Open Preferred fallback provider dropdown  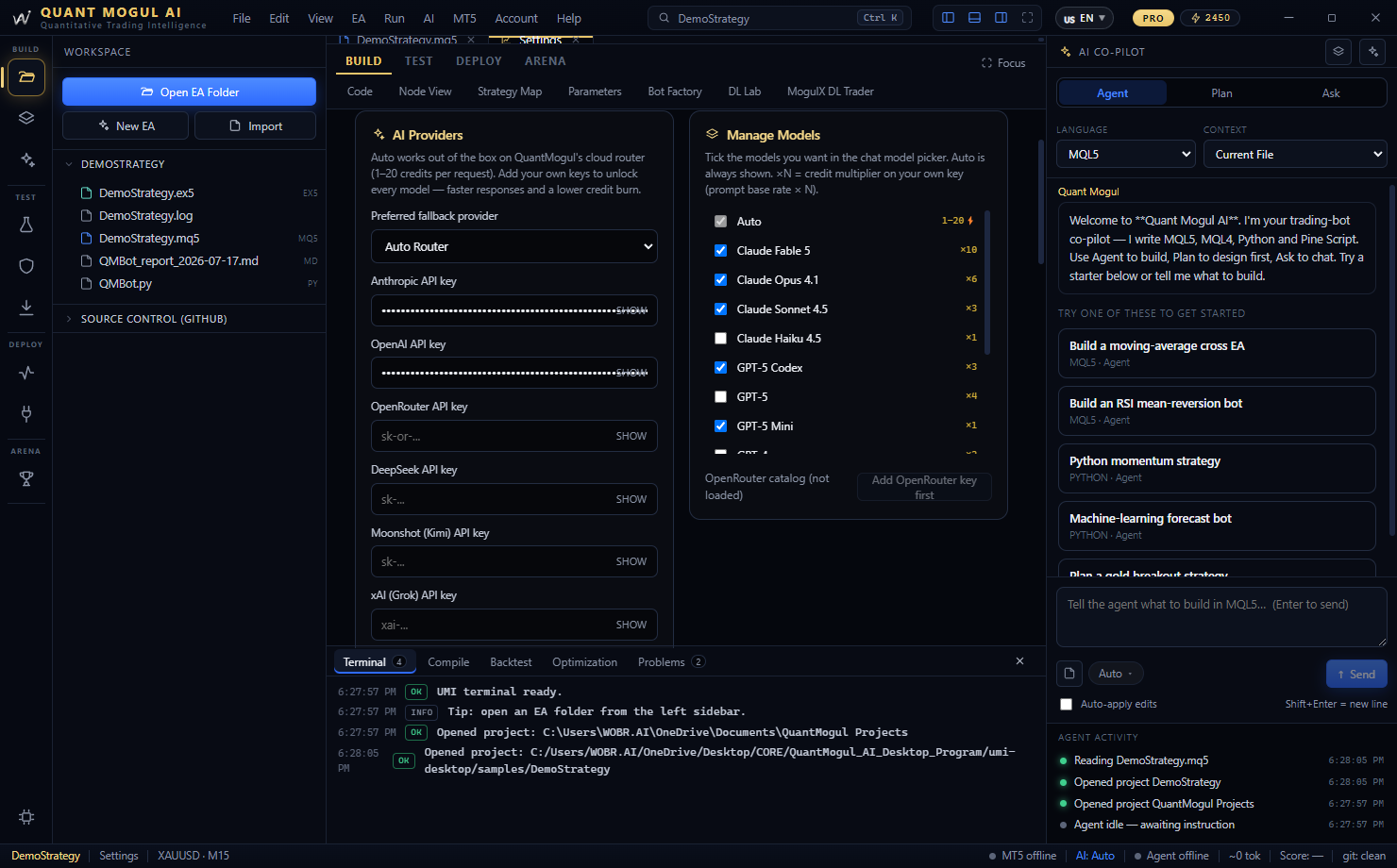pos(514,246)
